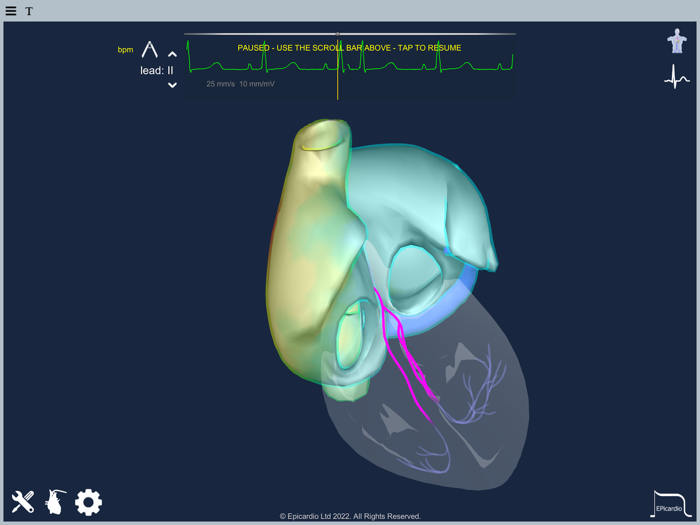
Task: Click the '10 mm/mV' gain label
Action: [257, 84]
